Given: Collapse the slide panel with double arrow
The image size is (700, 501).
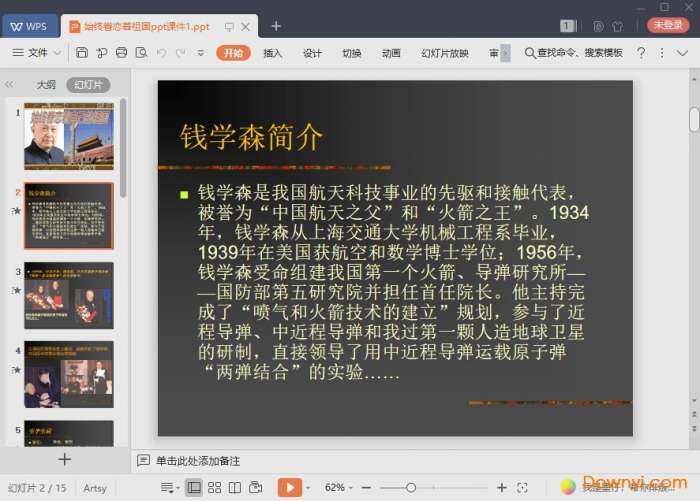Looking at the screenshot, I should pos(9,84).
